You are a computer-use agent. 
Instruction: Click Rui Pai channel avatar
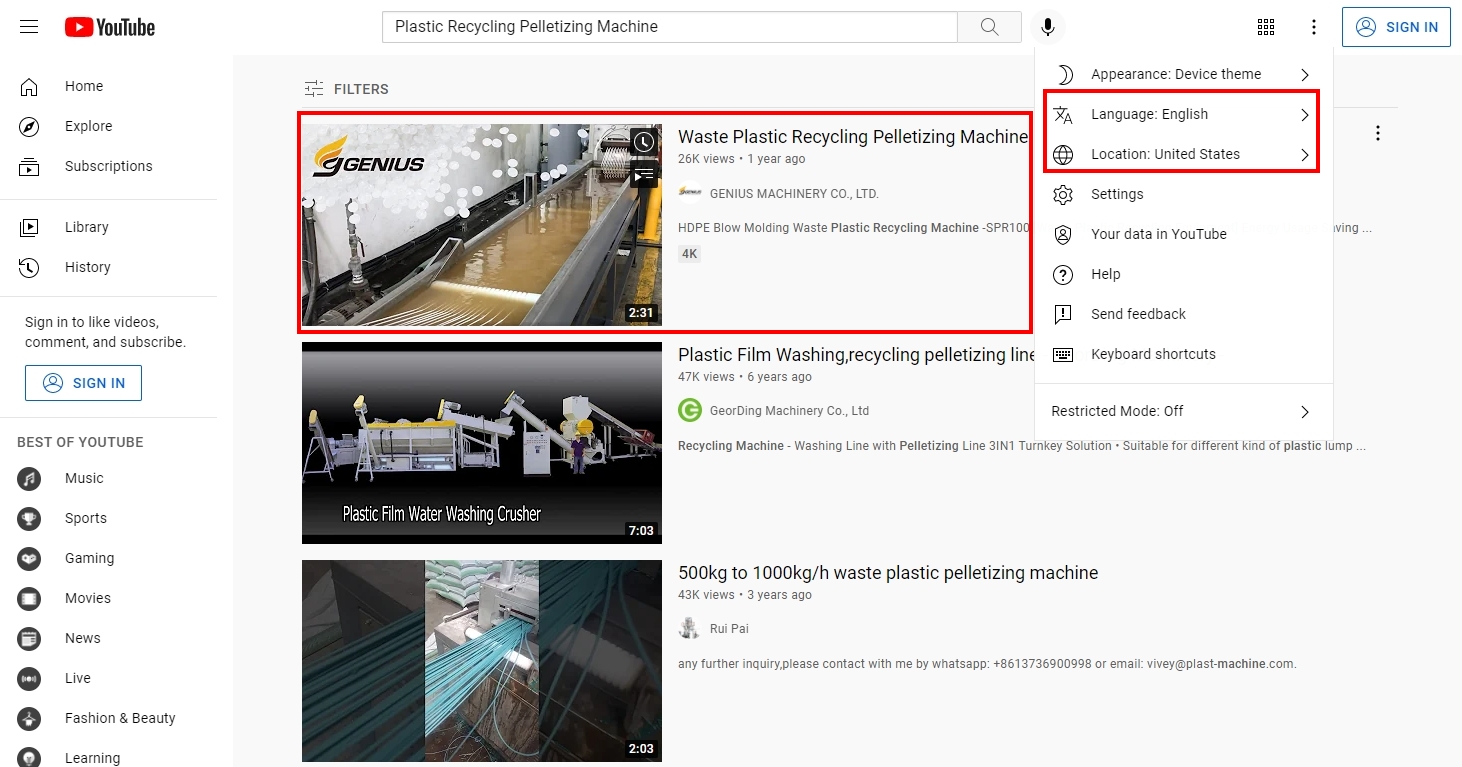tap(689, 628)
